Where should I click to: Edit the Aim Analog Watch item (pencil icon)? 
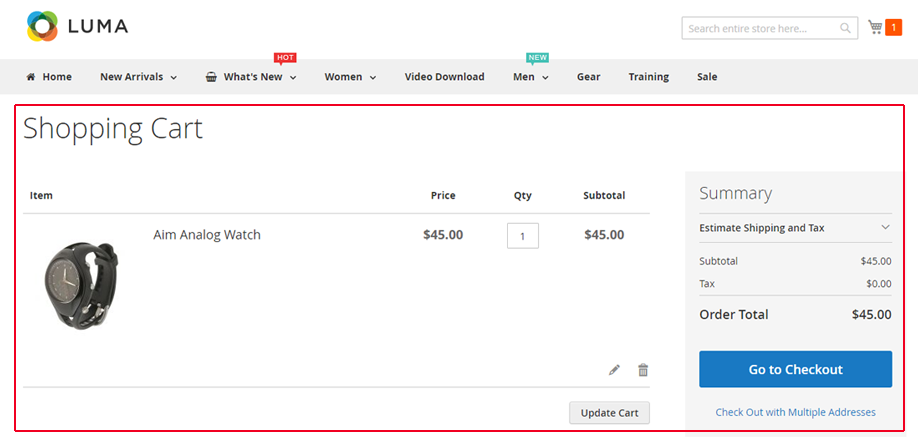pyautogui.click(x=614, y=370)
